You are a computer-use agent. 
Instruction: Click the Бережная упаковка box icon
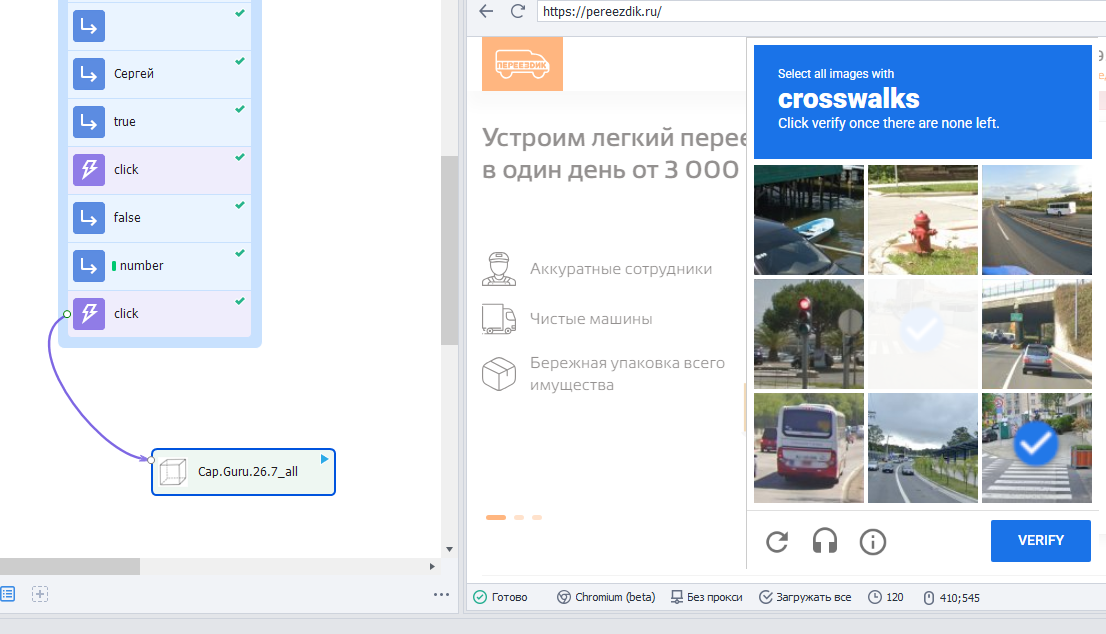click(x=499, y=374)
